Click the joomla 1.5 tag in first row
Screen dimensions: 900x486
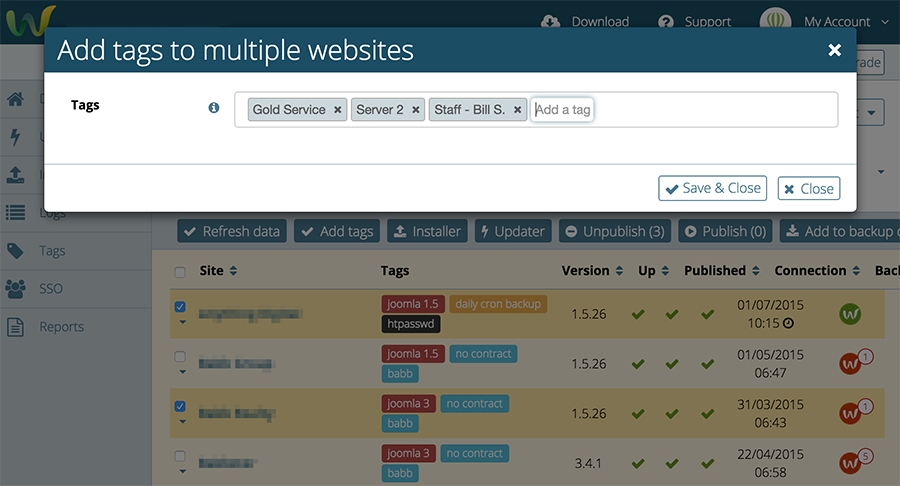point(413,304)
